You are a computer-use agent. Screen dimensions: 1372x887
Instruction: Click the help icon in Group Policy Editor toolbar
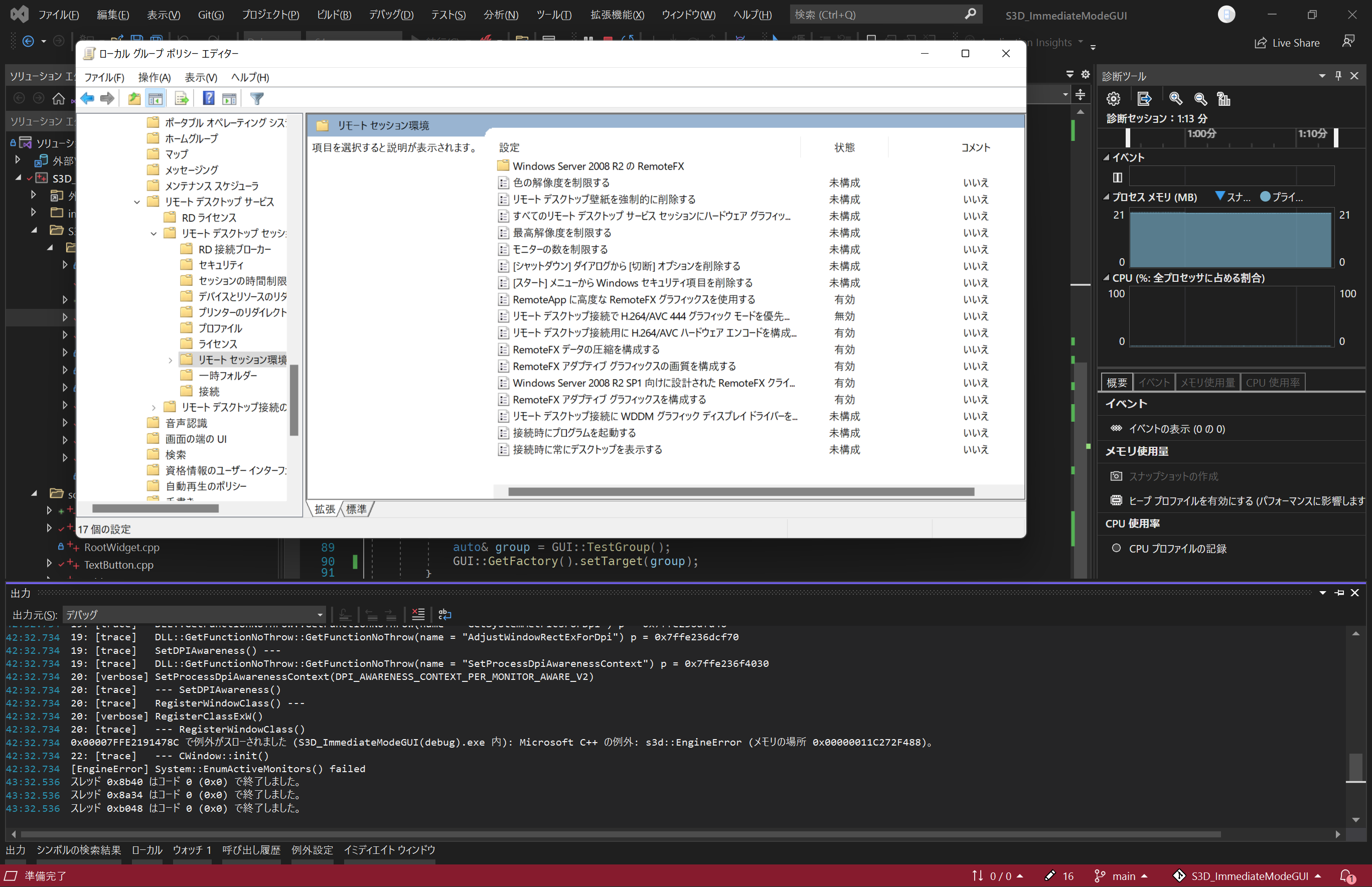click(208, 98)
